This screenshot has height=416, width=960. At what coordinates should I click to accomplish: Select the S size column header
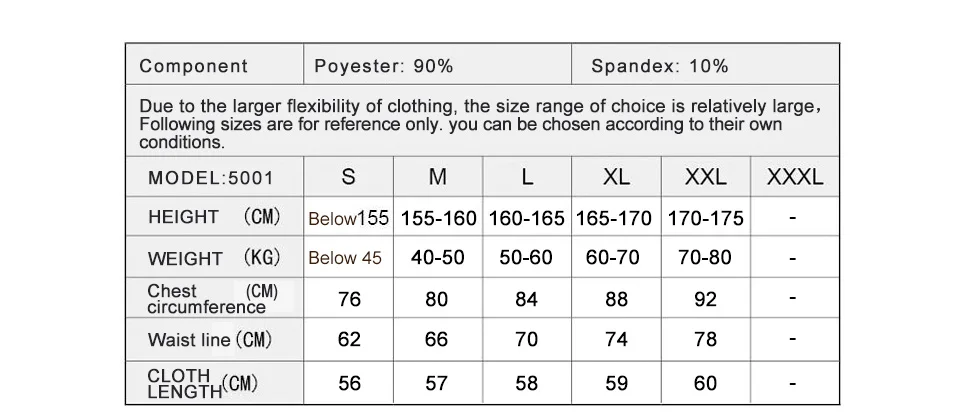[x=348, y=177]
